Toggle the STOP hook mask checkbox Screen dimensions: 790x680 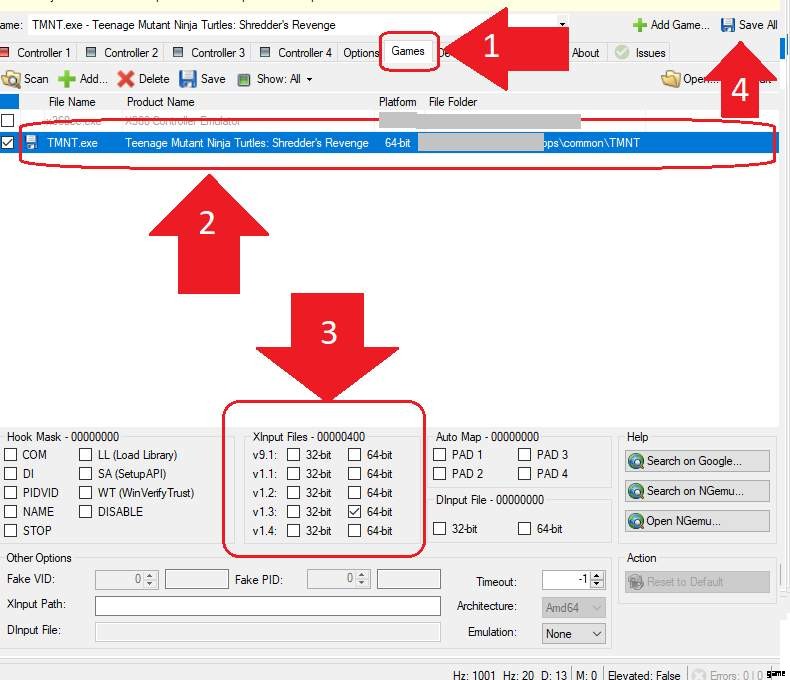pyautogui.click(x=10, y=530)
